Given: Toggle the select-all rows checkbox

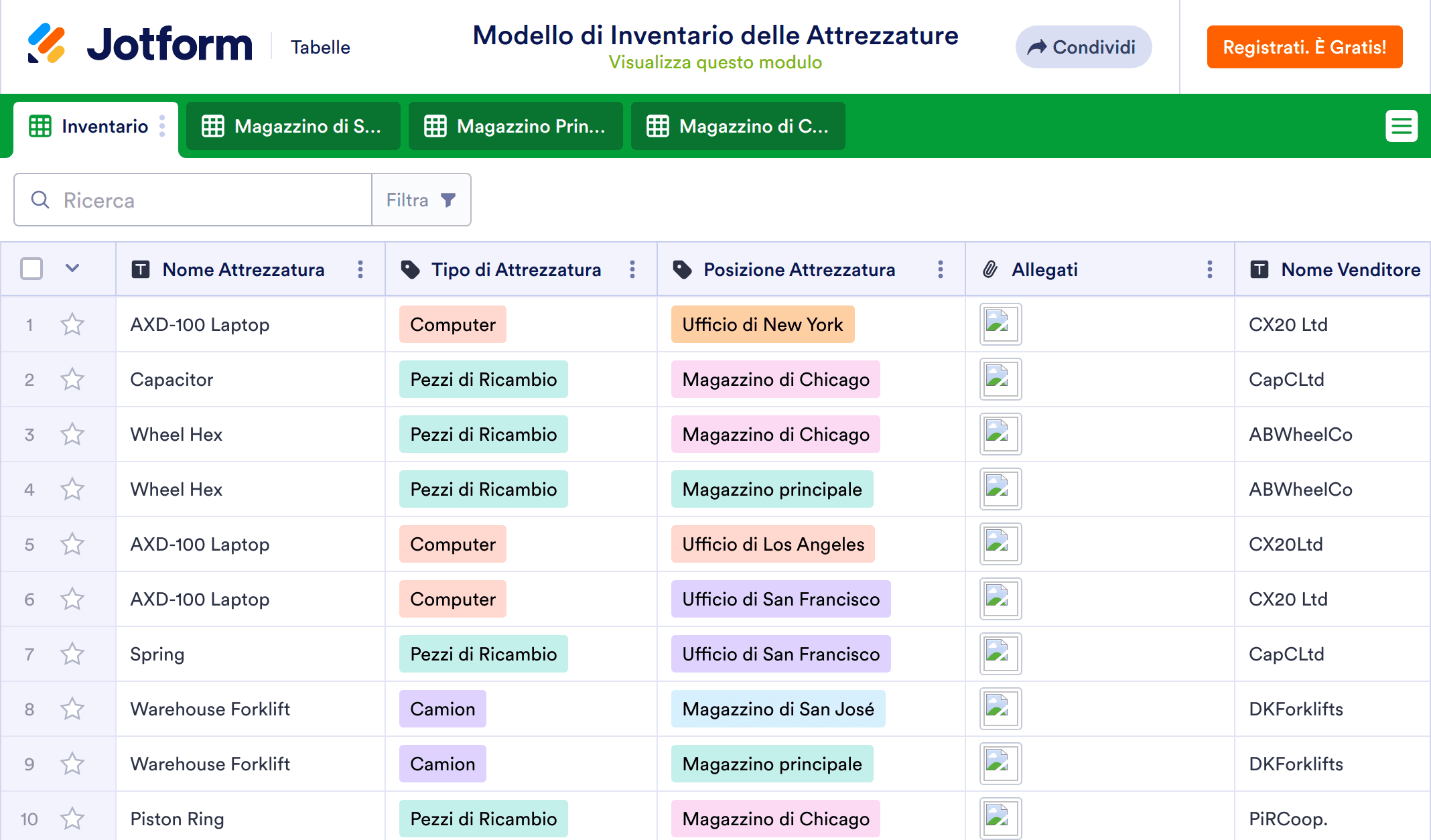Looking at the screenshot, I should tap(31, 269).
